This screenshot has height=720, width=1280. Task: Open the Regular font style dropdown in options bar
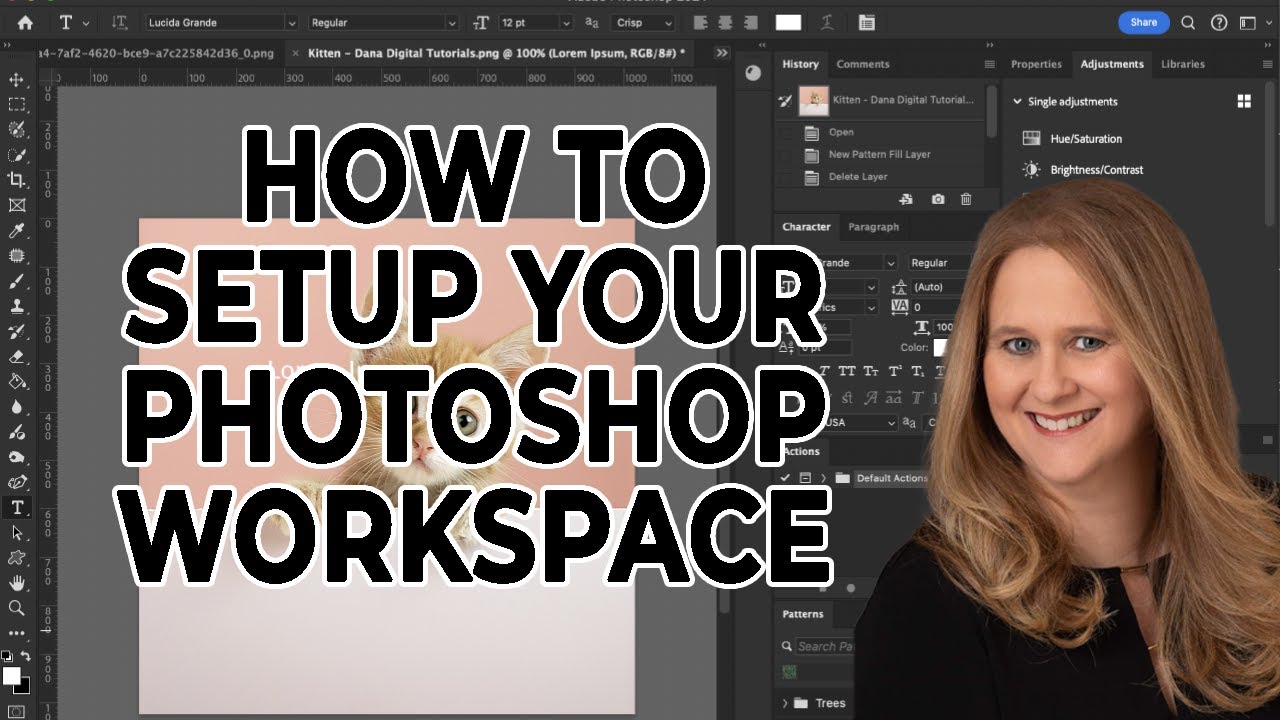click(453, 22)
